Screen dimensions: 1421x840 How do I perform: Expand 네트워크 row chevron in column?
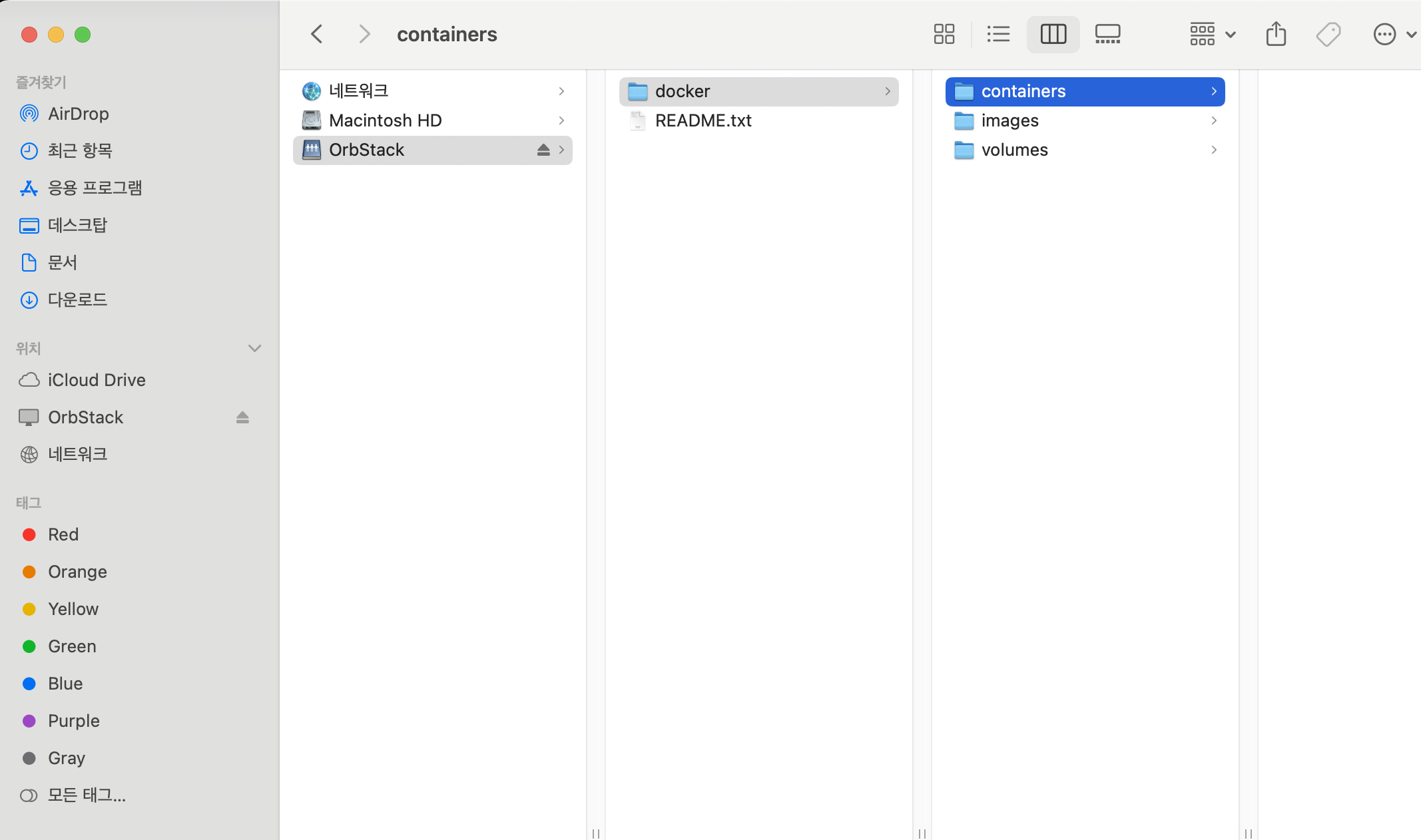pos(561,91)
